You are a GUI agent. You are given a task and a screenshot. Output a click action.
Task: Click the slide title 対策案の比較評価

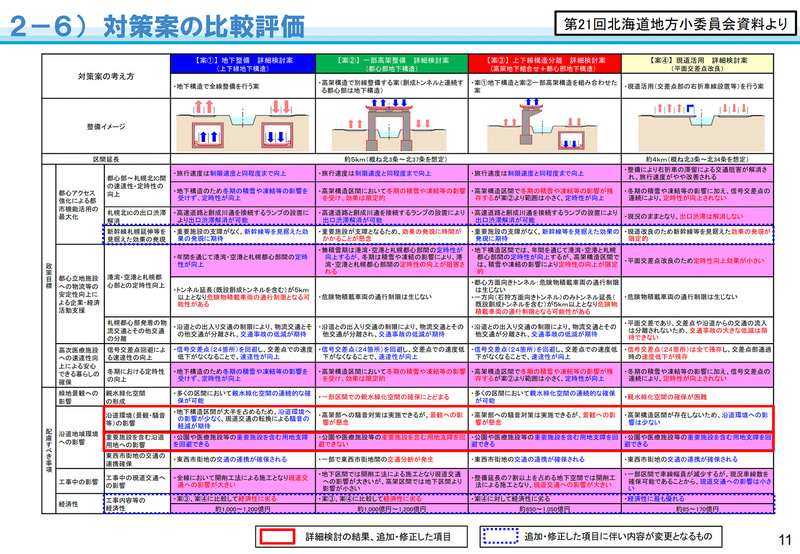[204, 26]
